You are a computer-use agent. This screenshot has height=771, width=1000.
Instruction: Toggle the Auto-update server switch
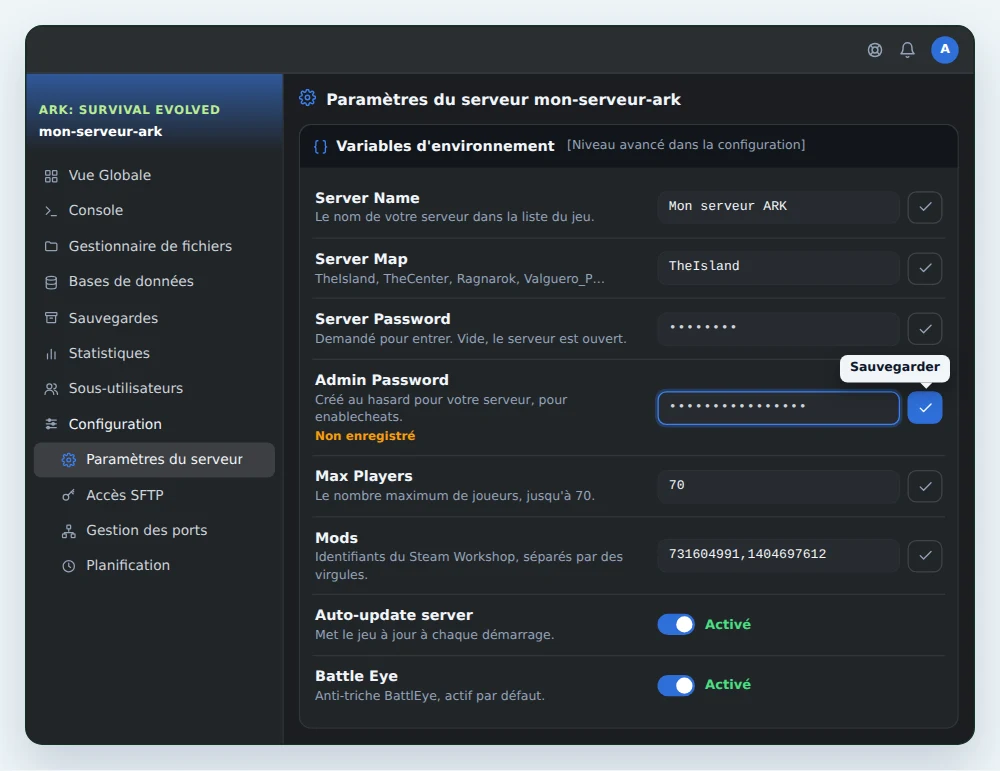point(676,624)
